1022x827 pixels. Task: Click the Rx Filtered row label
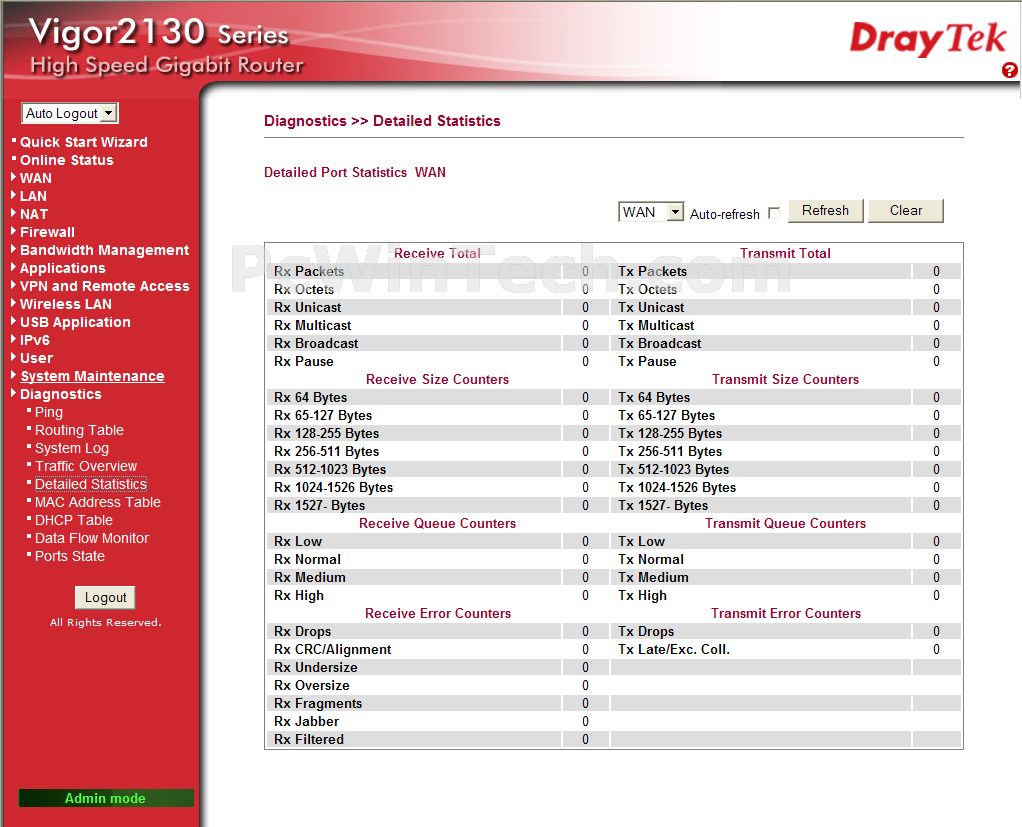[x=309, y=740]
